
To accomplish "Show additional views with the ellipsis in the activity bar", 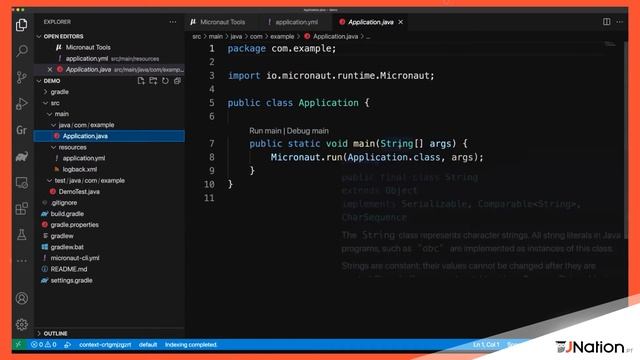I will click(22, 260).
